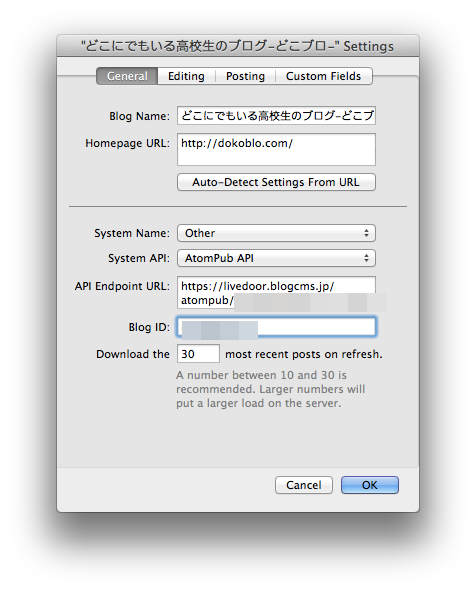The width and height of the screenshot is (476, 591).
Task: Click the System Name popup arrows icon
Action: pyautogui.click(x=366, y=233)
